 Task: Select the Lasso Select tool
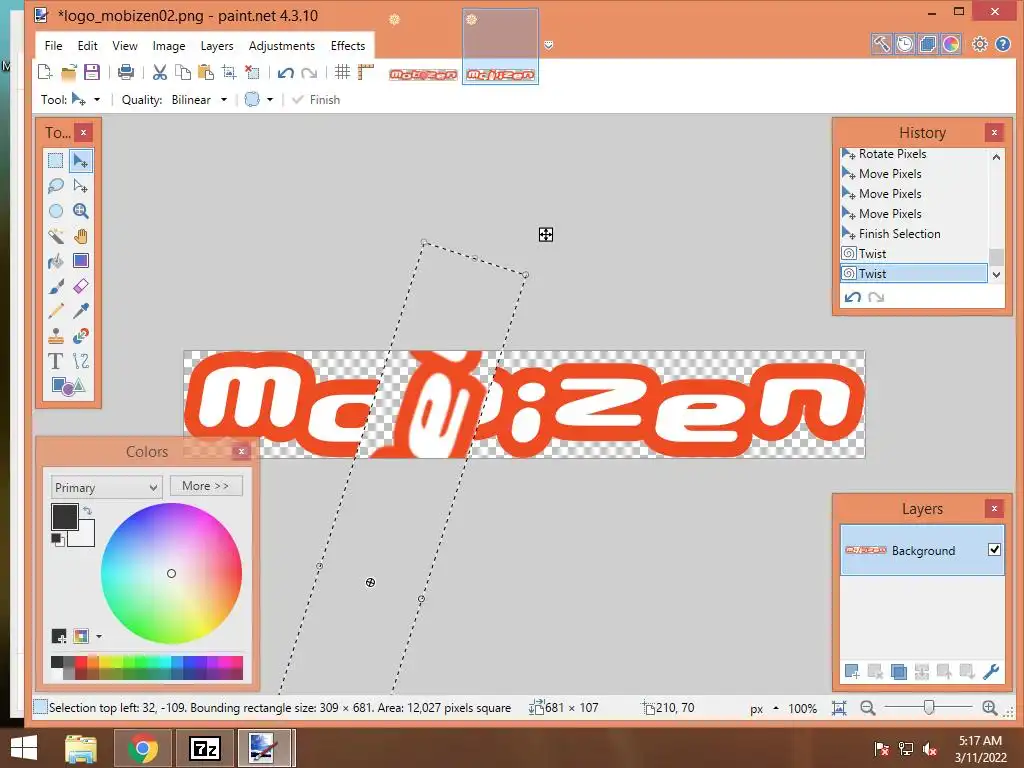click(x=56, y=186)
